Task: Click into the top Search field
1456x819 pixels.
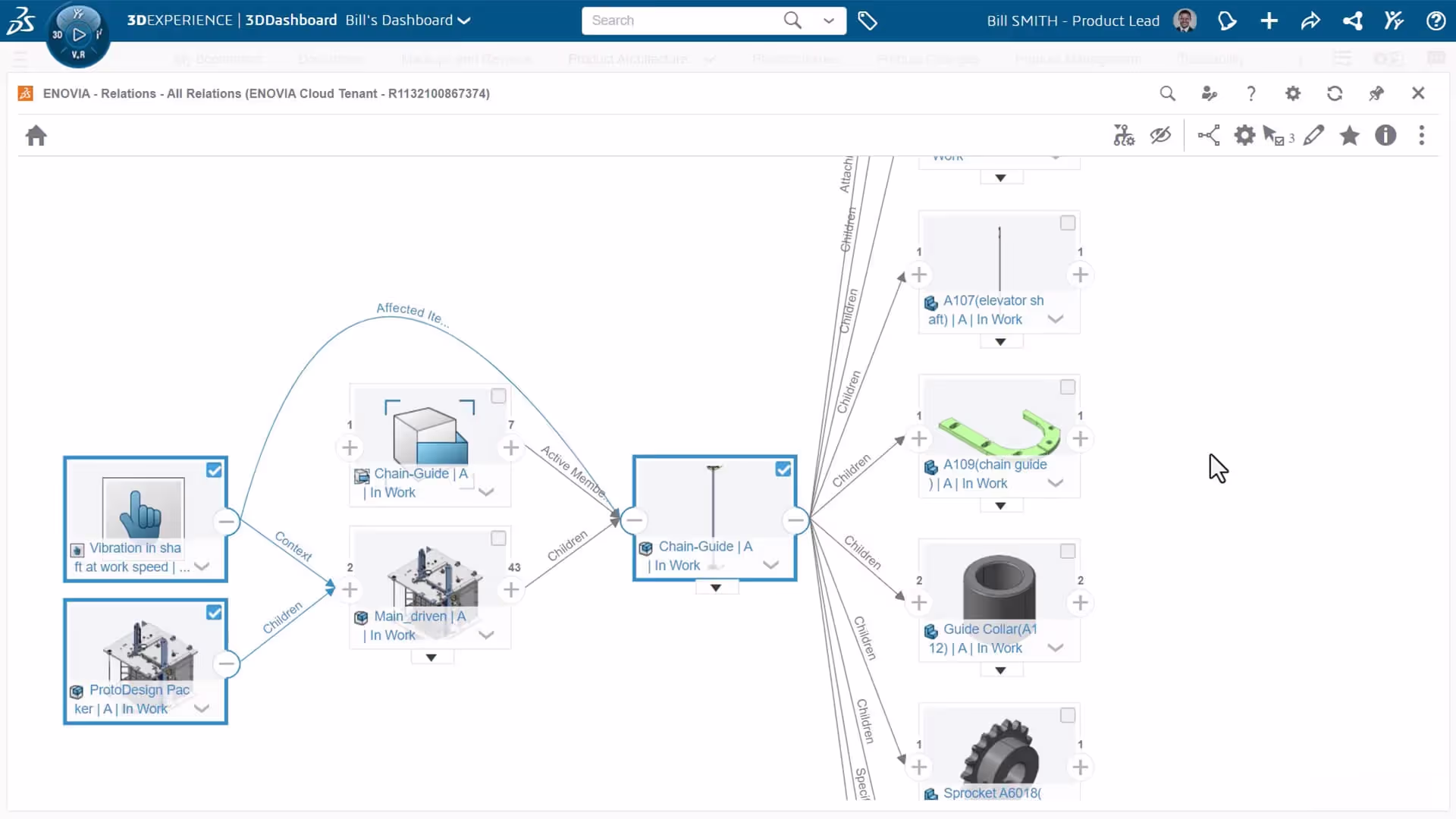Action: (682, 20)
